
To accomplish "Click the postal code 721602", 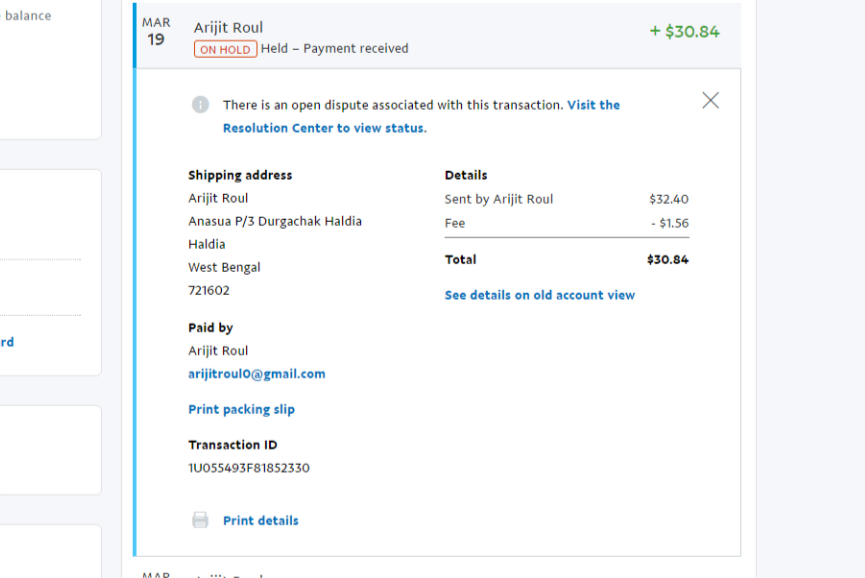I will tap(209, 291).
